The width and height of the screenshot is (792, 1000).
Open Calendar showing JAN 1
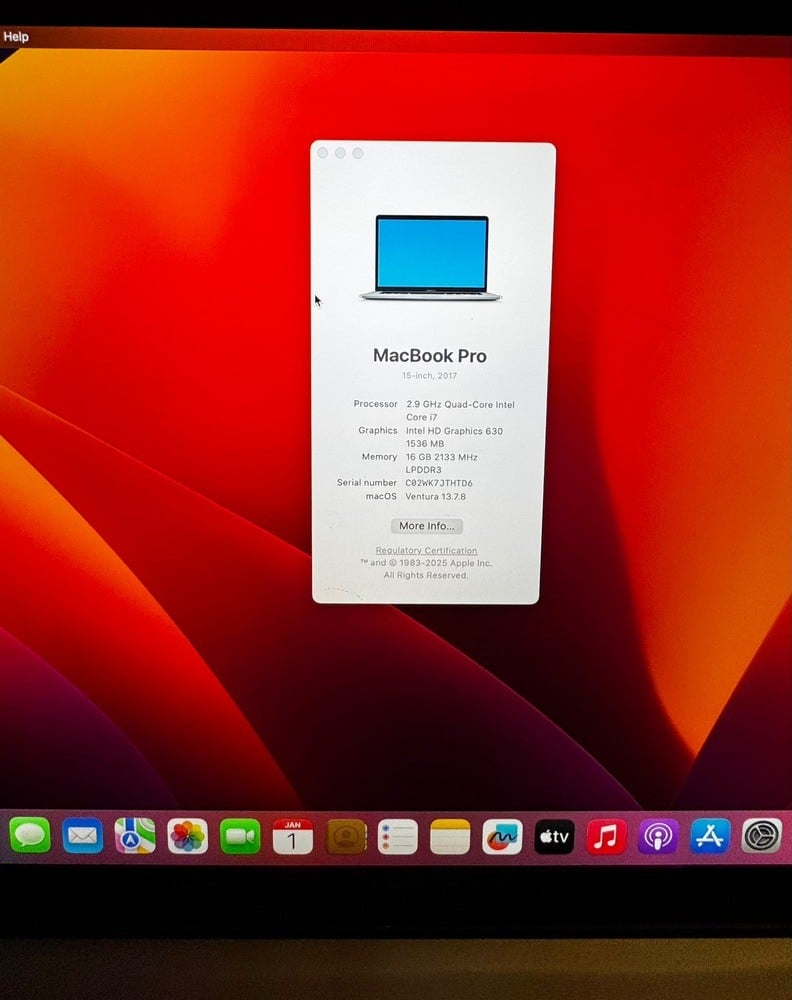coord(293,837)
